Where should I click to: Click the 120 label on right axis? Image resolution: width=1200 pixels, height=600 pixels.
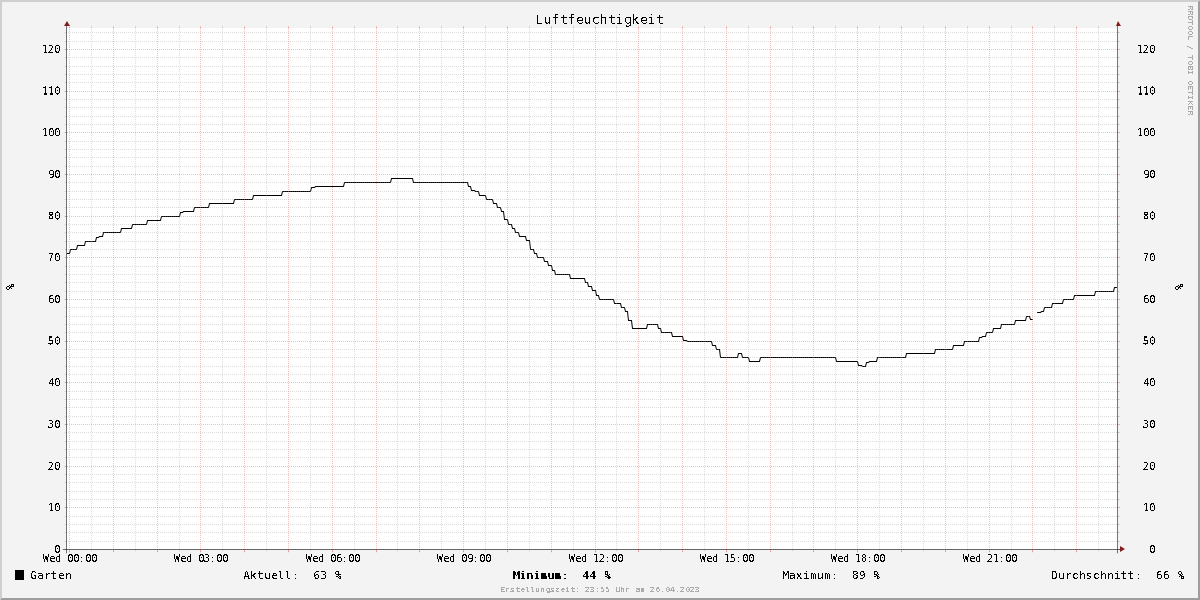point(1147,49)
